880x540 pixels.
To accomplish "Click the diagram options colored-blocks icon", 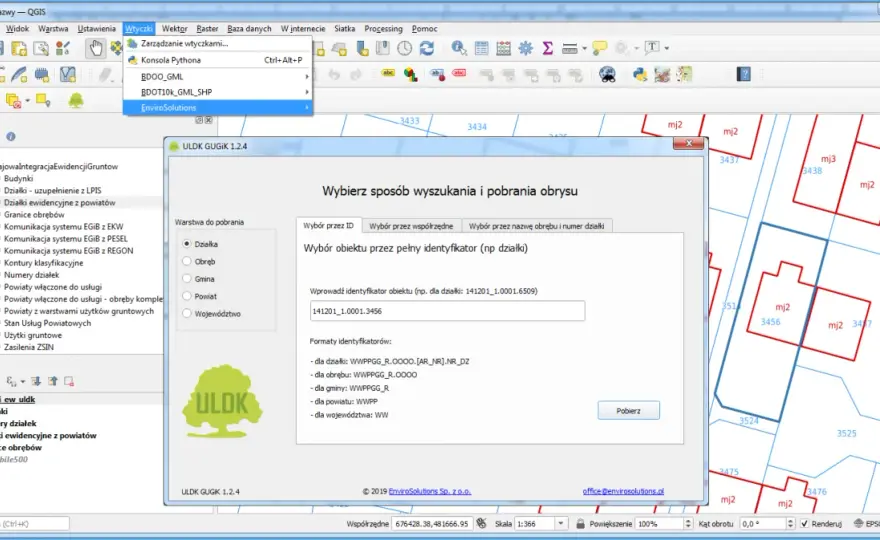I will click(x=411, y=74).
